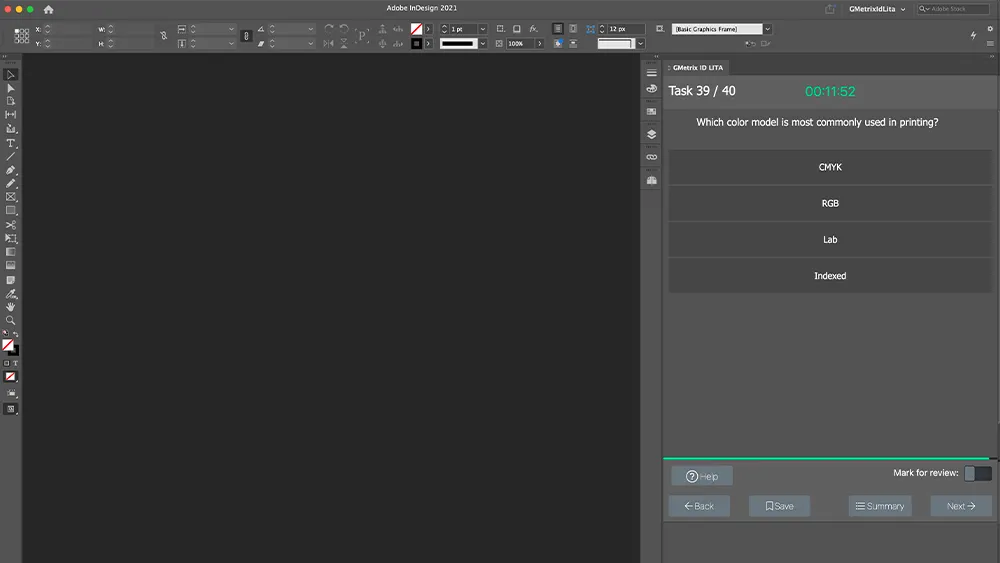Select the Rectangle tool

point(11,210)
